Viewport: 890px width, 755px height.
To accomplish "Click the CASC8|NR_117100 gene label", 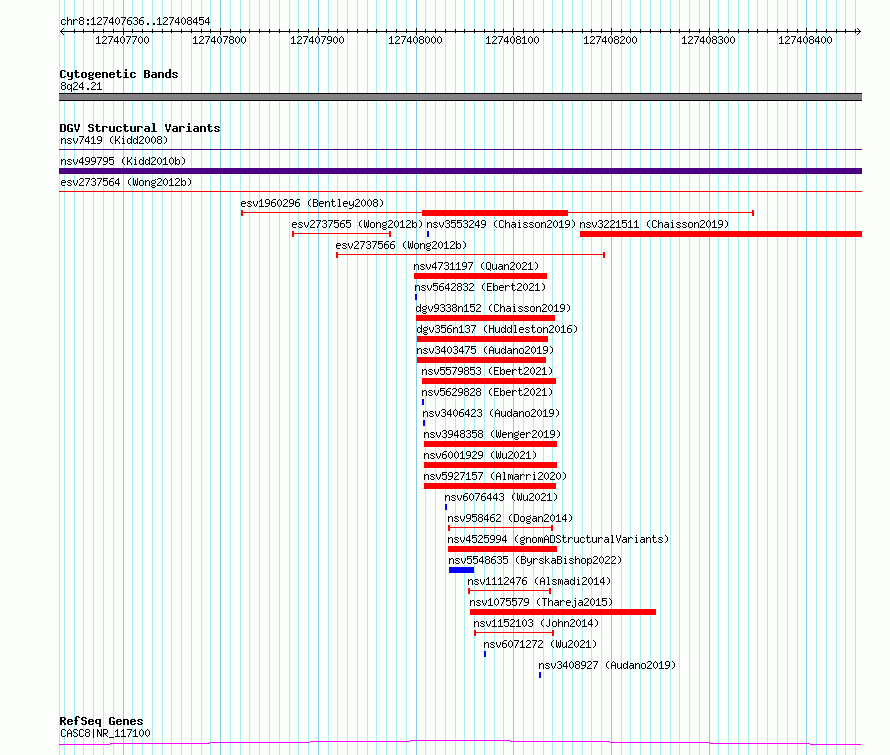I will (106, 733).
